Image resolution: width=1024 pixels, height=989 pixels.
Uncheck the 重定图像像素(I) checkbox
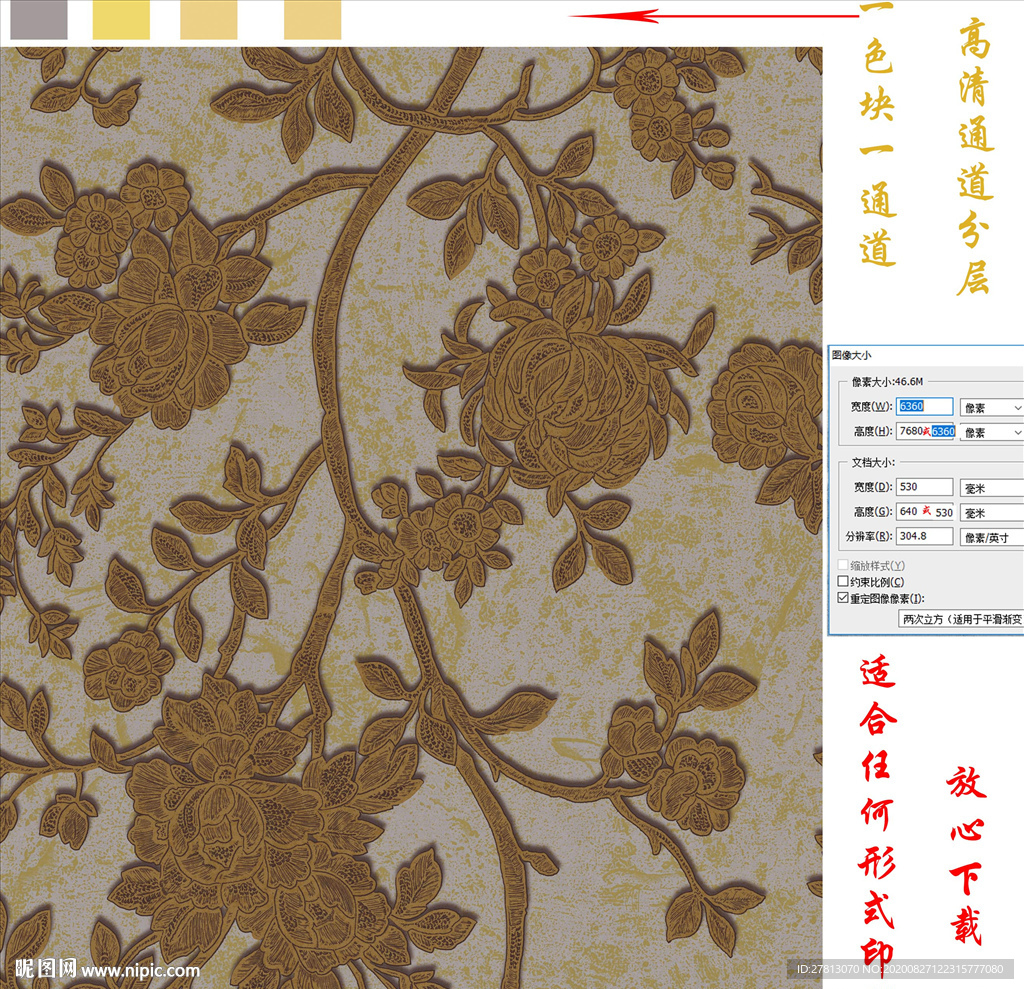coord(843,598)
